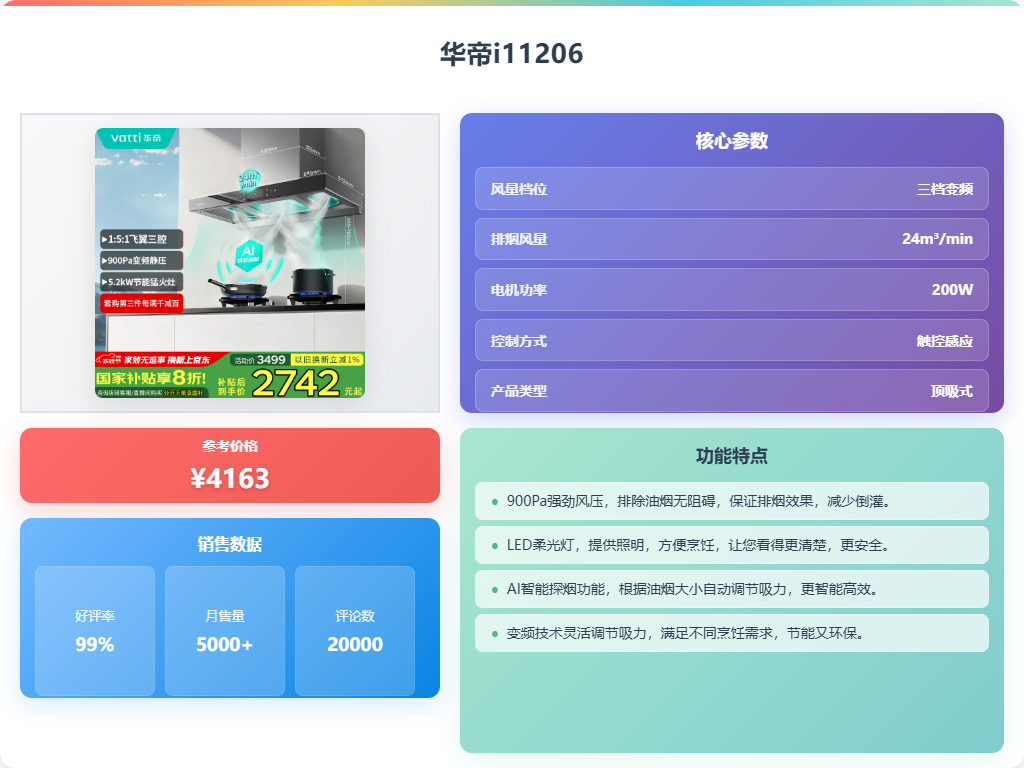1024x768 pixels.
Task: Click the 产品类型 顶吸式 parameter row
Action: 731,391
